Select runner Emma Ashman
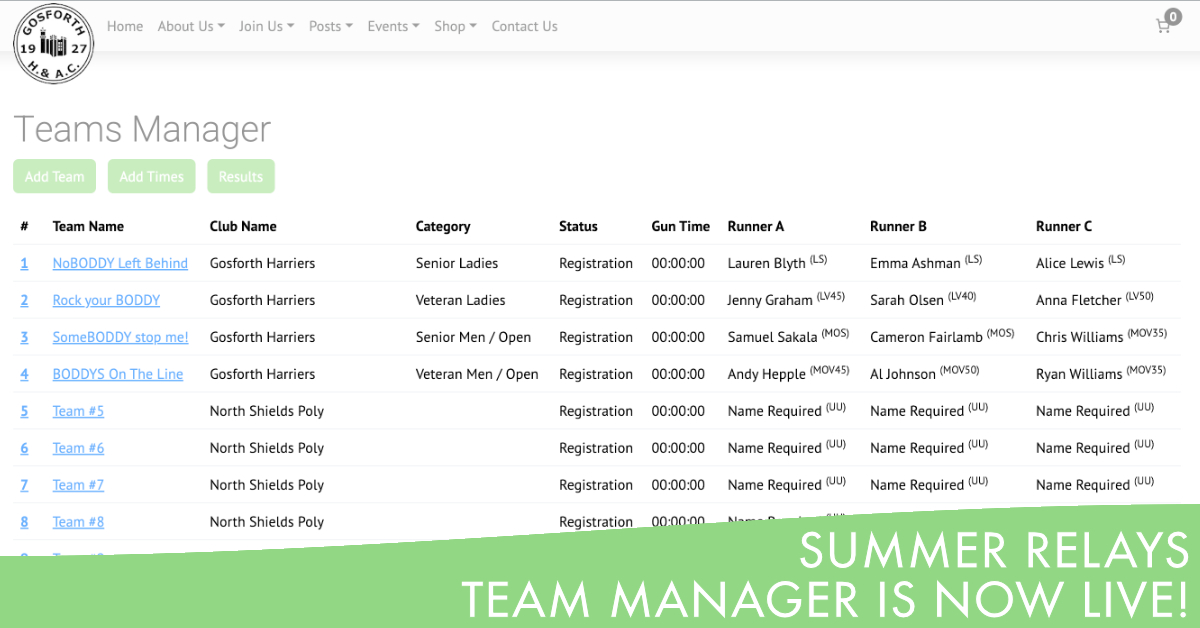1200x628 pixels. point(915,263)
